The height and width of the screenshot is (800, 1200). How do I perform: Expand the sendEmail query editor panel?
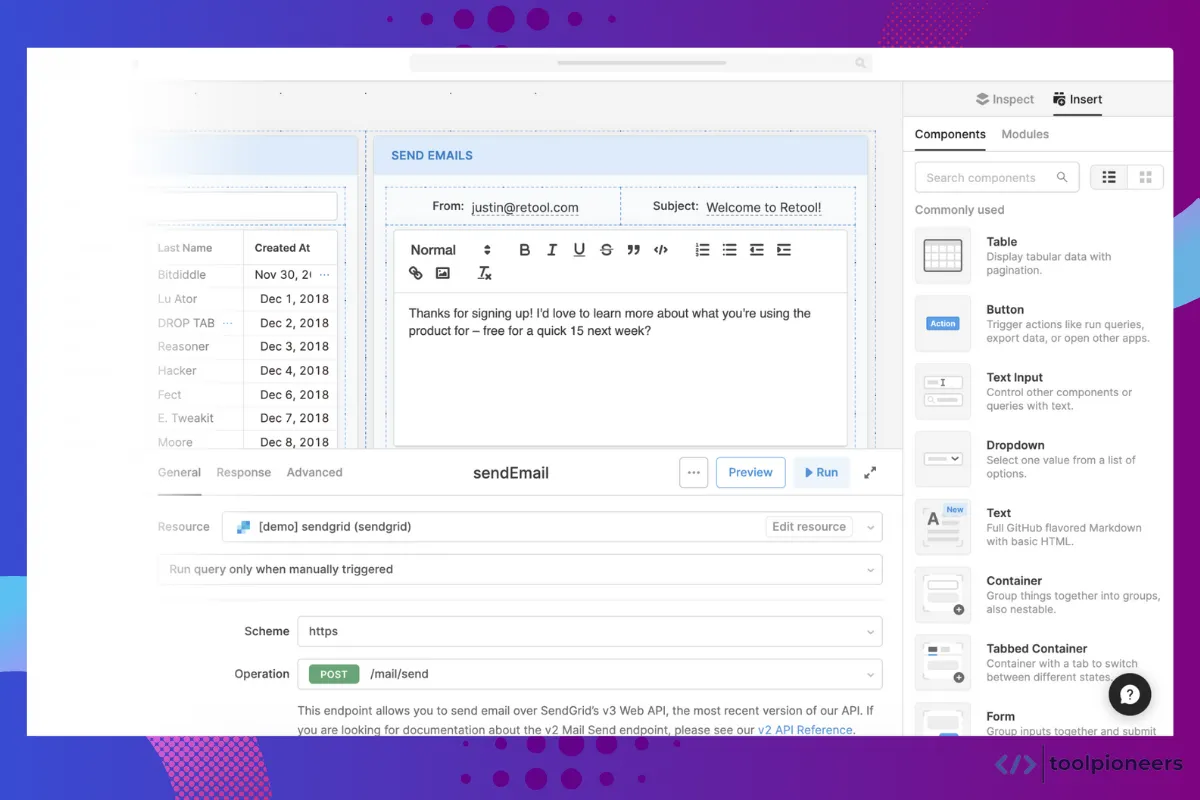870,473
